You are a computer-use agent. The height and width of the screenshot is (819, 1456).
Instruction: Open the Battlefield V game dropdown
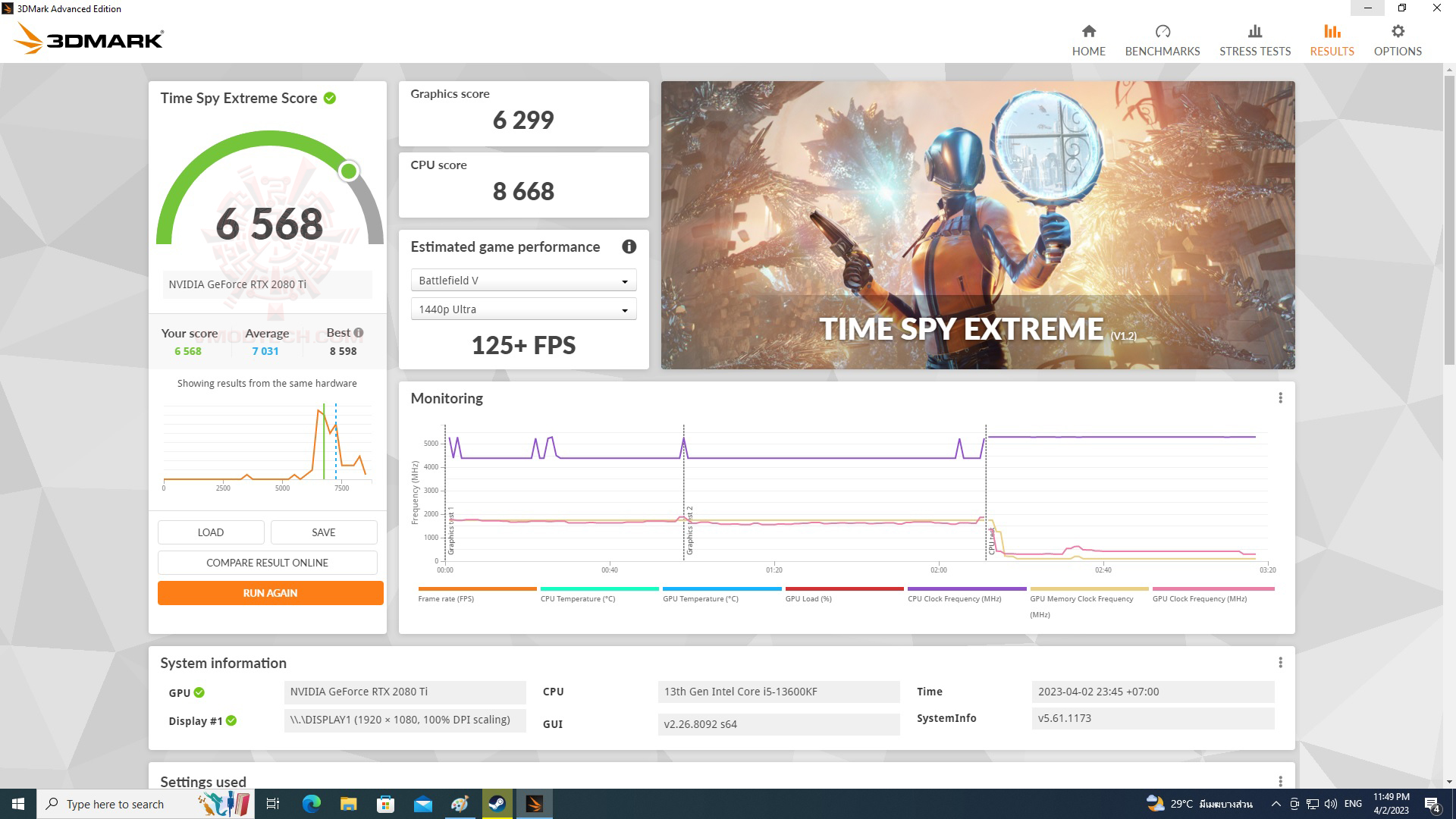point(523,280)
